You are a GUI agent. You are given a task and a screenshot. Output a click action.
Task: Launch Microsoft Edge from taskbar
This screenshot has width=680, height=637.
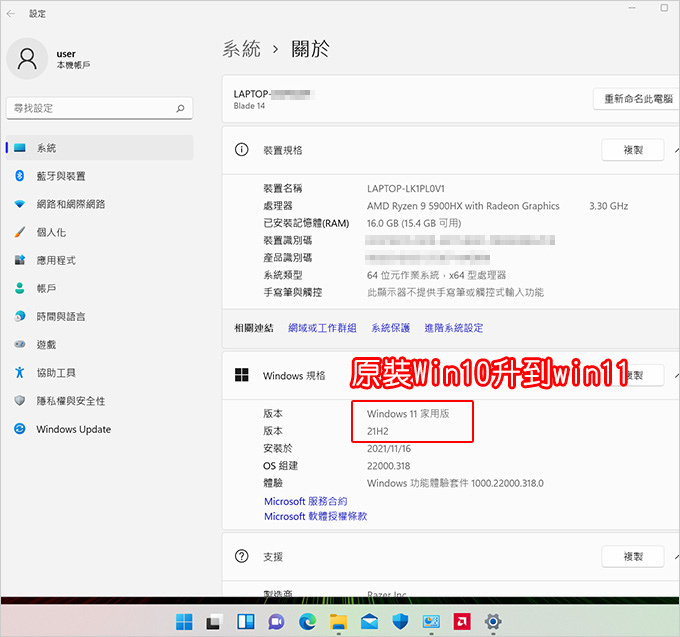307,622
